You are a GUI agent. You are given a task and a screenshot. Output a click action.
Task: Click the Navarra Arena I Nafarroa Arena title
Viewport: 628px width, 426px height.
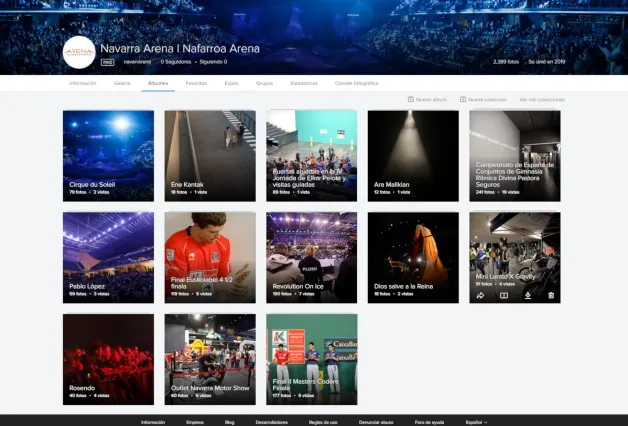180,49
